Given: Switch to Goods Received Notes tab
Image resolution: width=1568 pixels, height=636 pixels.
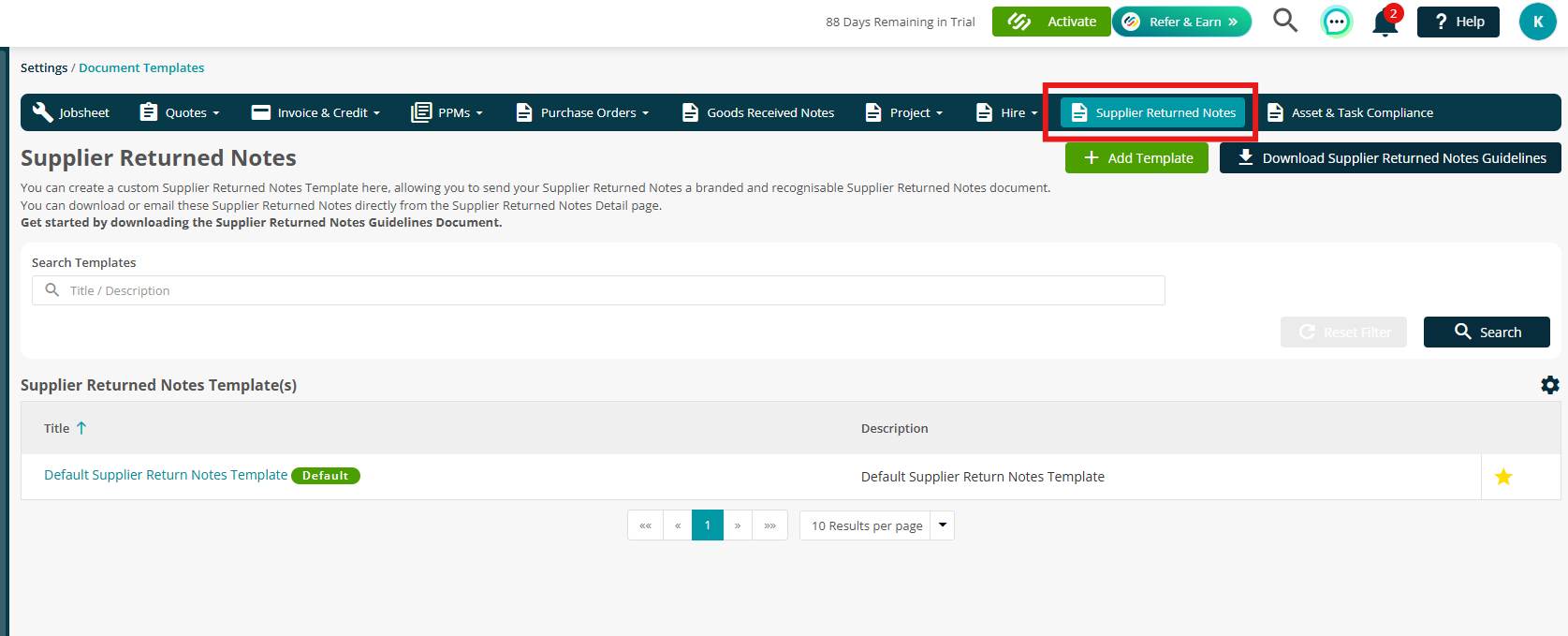Looking at the screenshot, I should (758, 112).
